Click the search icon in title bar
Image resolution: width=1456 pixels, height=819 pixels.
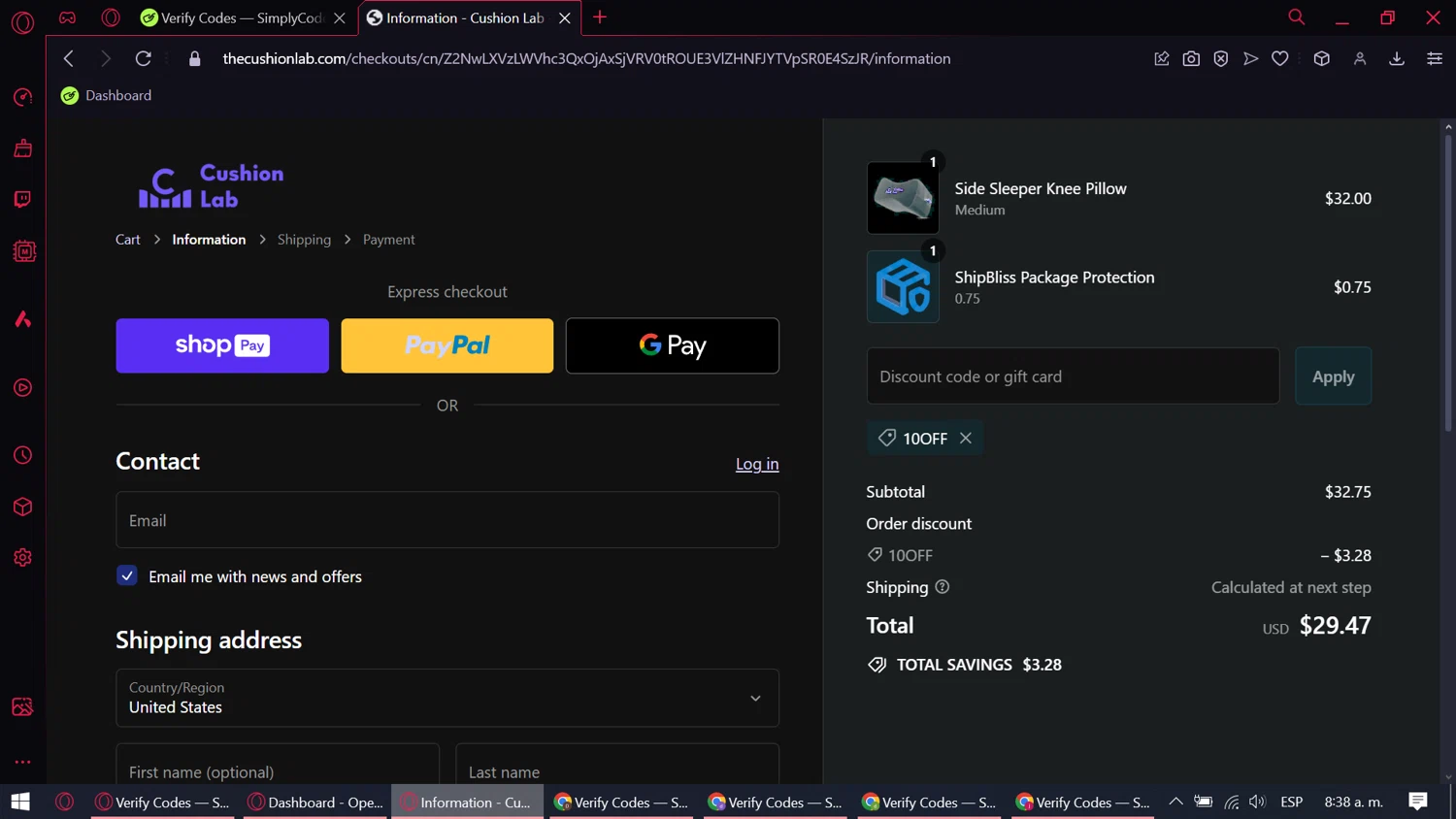click(x=1296, y=17)
